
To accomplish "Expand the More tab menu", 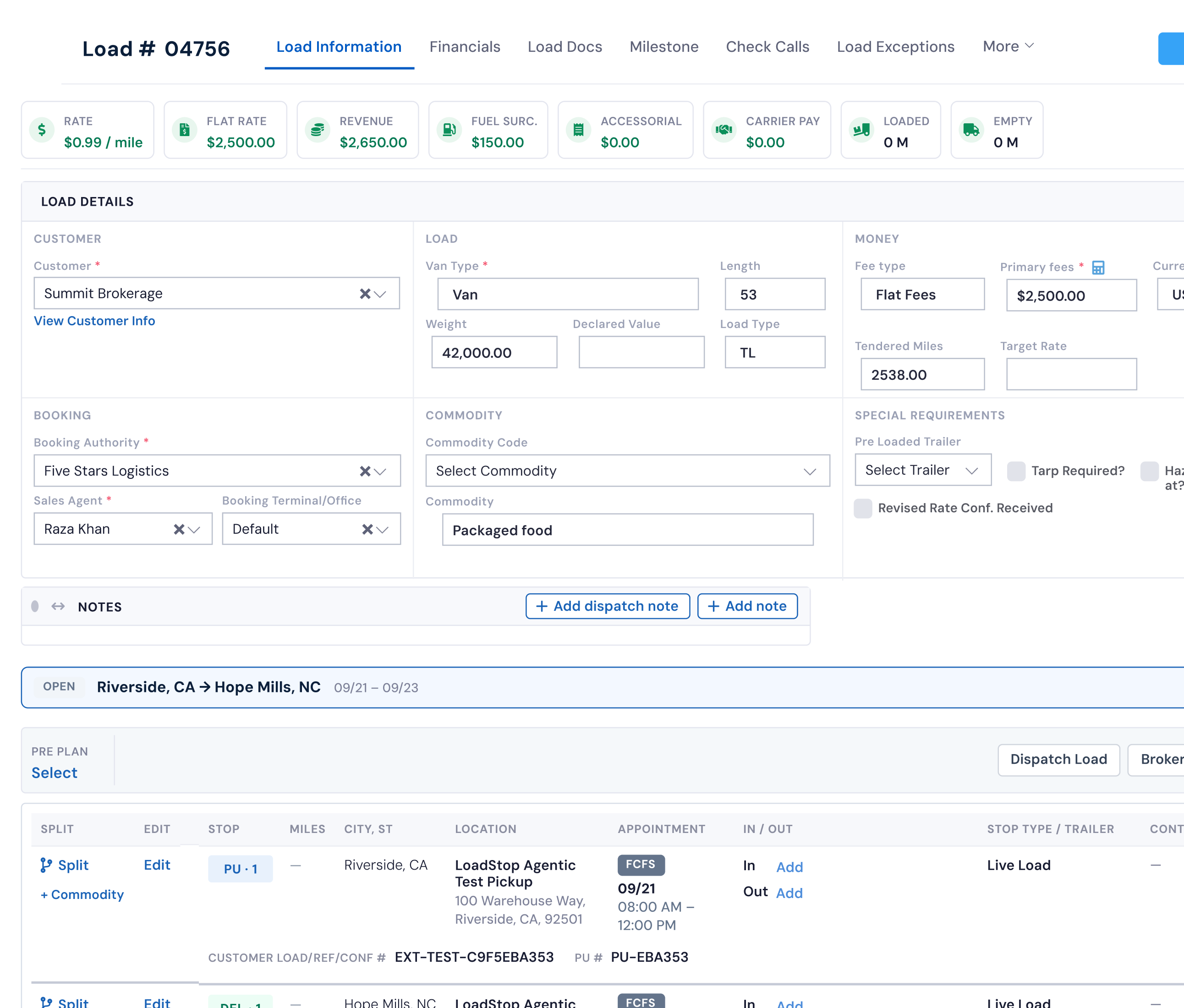I will [1008, 46].
